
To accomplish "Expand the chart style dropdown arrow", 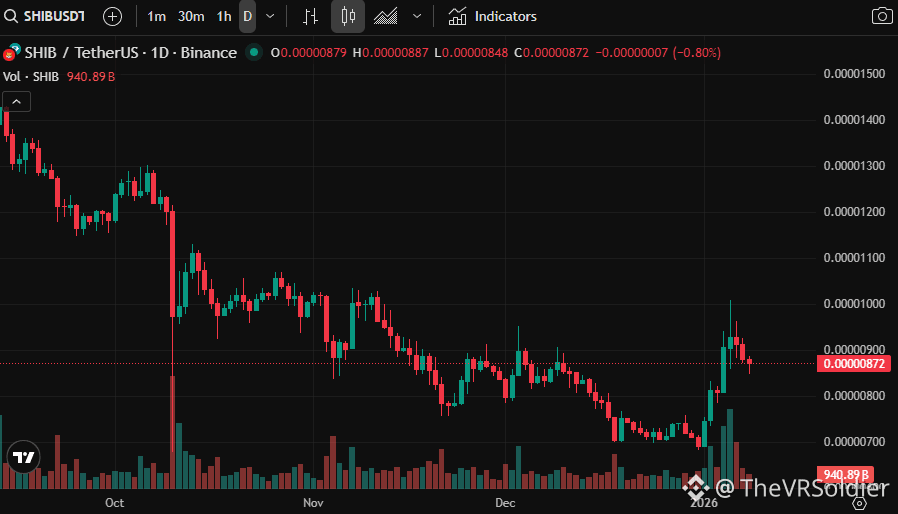I will coord(417,17).
